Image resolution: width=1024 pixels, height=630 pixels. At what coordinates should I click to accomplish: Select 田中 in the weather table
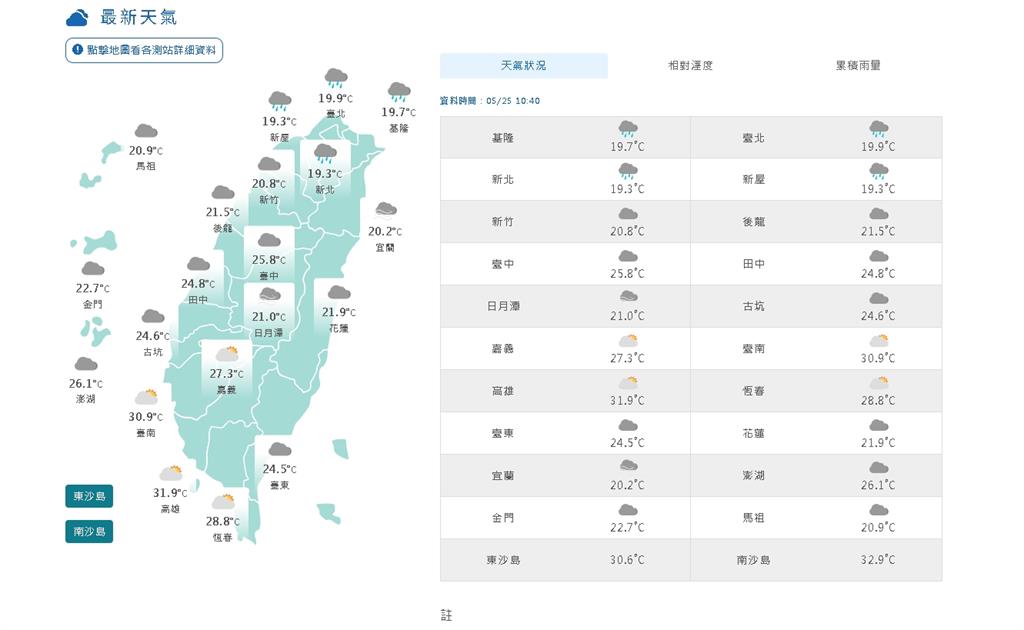point(753,264)
